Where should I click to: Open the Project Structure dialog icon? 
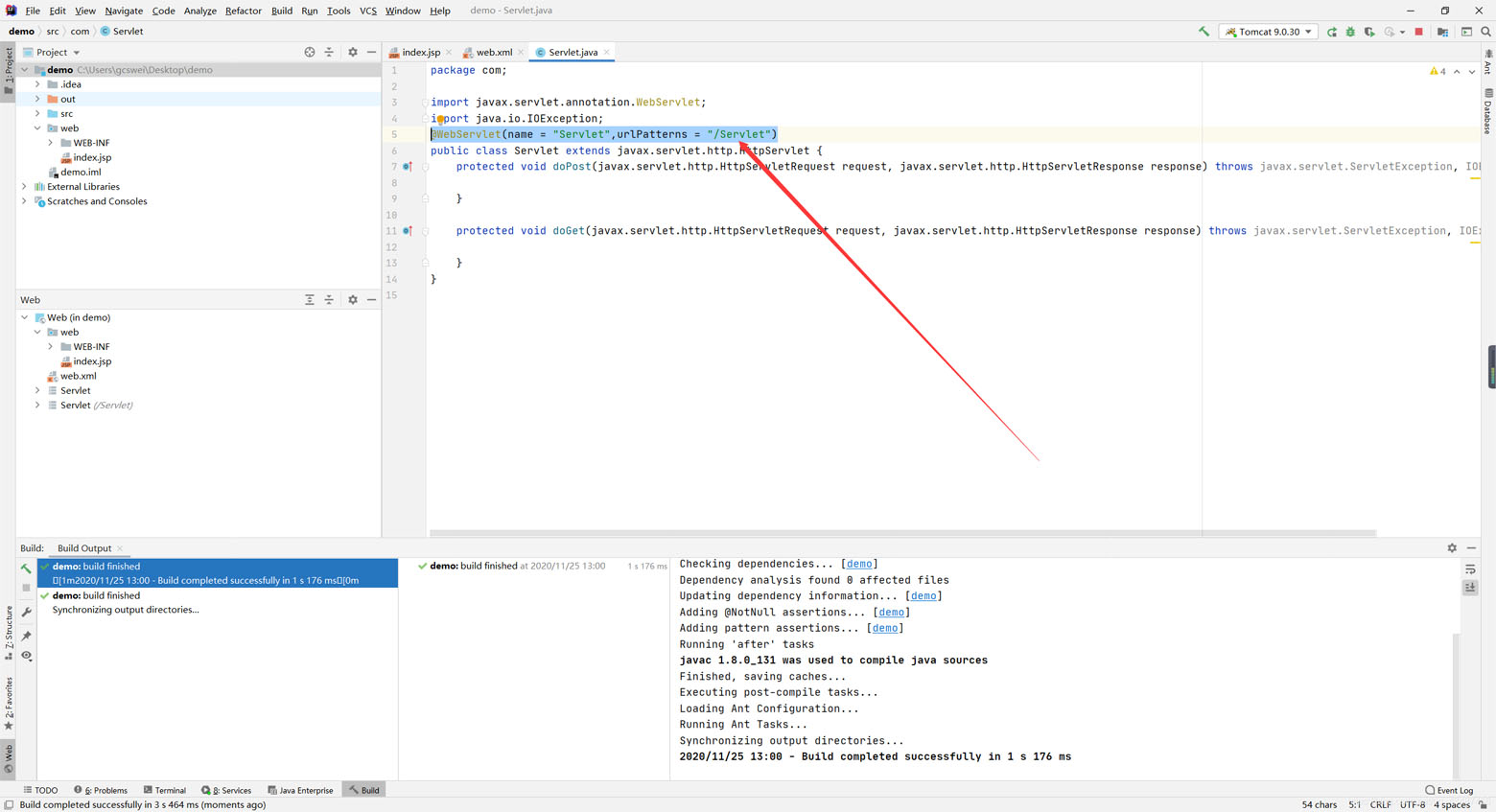1443,32
